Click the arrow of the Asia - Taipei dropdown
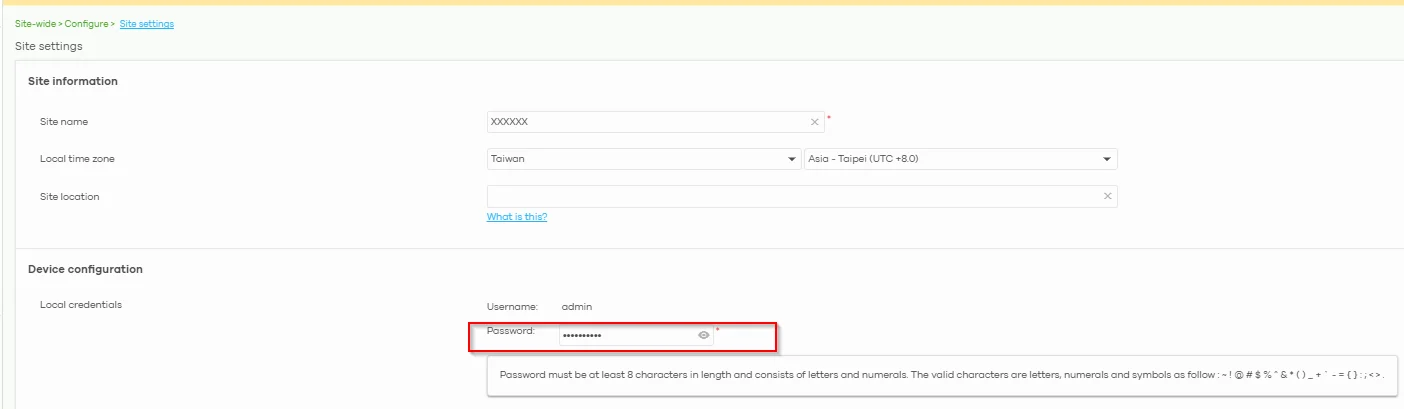Screen dimensions: 1404x409 (1107, 159)
